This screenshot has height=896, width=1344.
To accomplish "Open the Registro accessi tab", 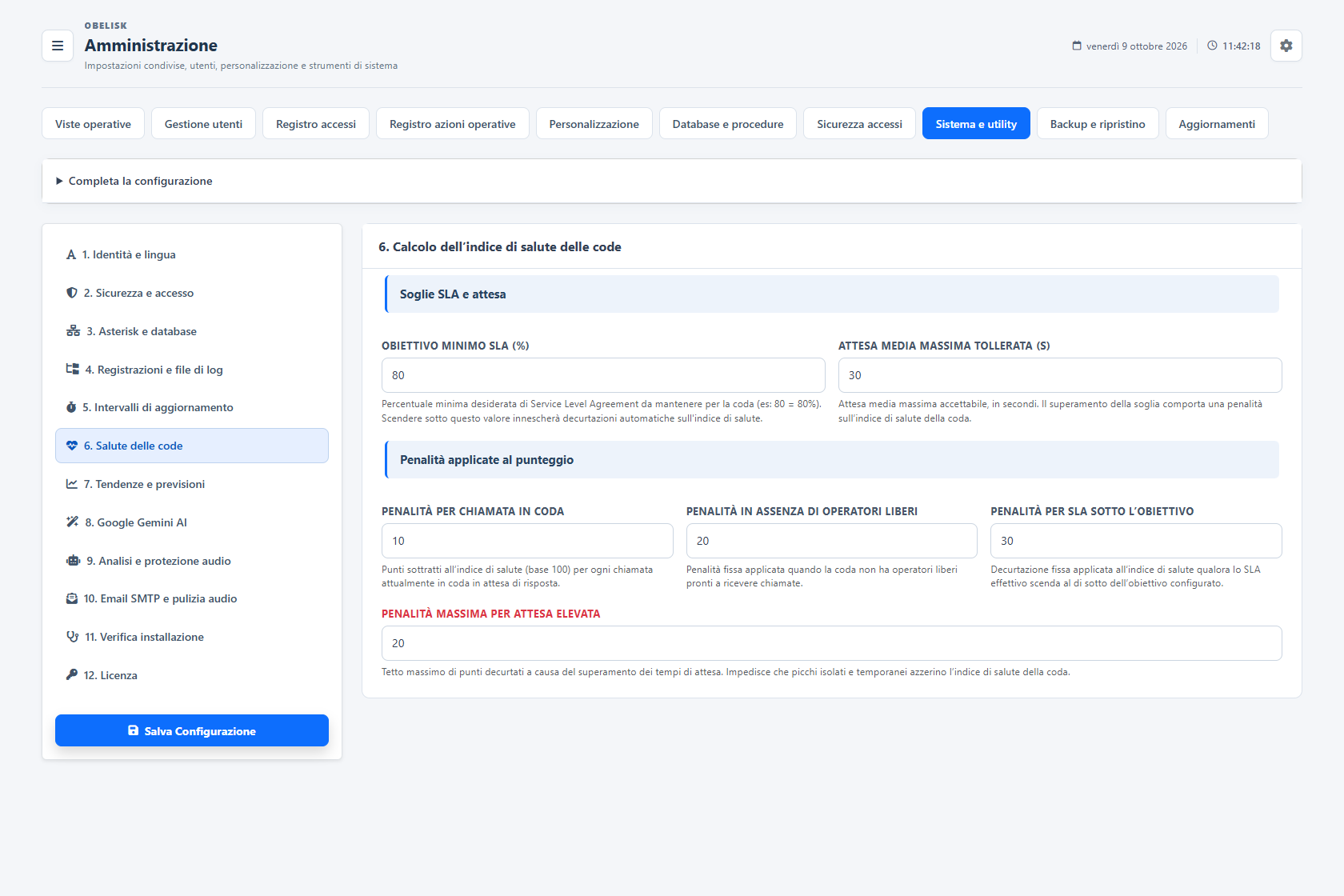I will (x=316, y=124).
